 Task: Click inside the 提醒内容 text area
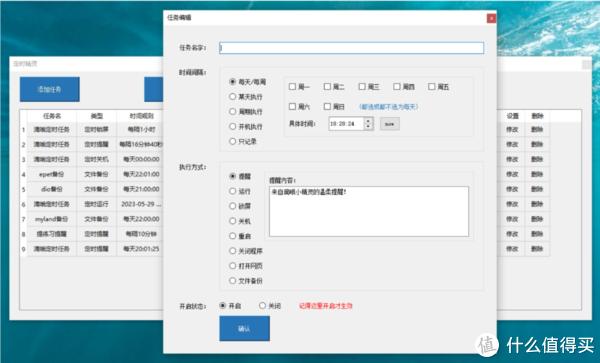369,212
